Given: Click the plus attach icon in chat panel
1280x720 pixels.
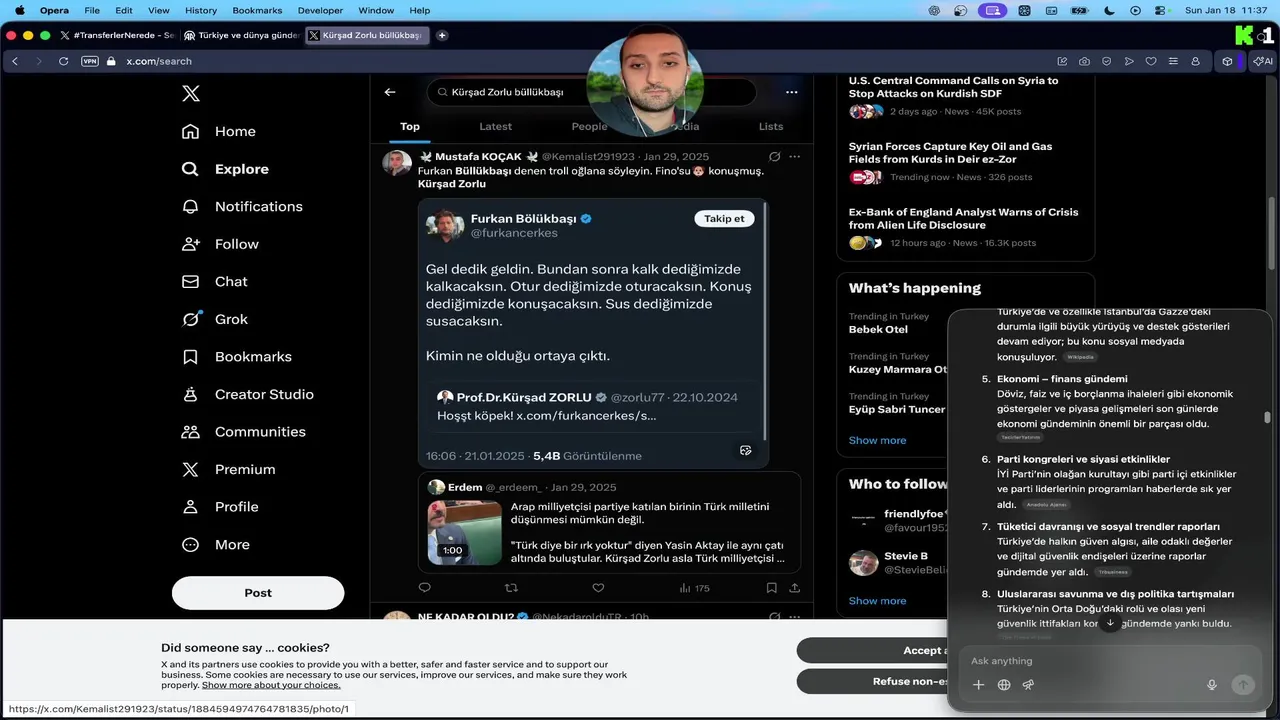Looking at the screenshot, I should 978,685.
